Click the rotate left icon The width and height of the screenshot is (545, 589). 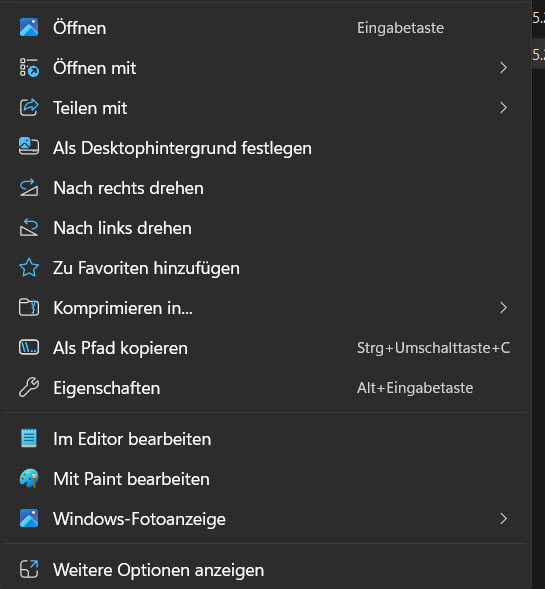[x=29, y=227]
